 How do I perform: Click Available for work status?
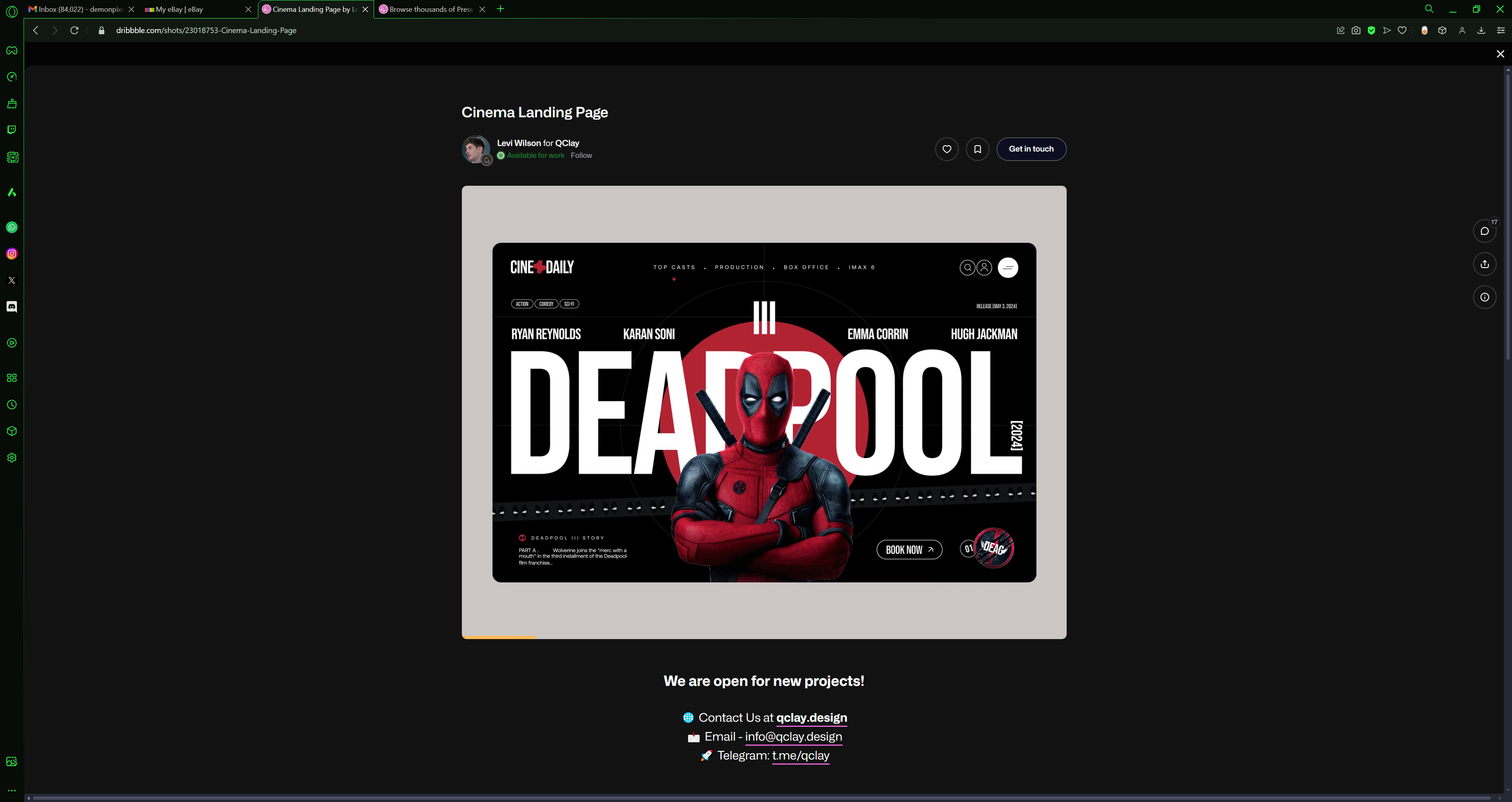pos(531,155)
